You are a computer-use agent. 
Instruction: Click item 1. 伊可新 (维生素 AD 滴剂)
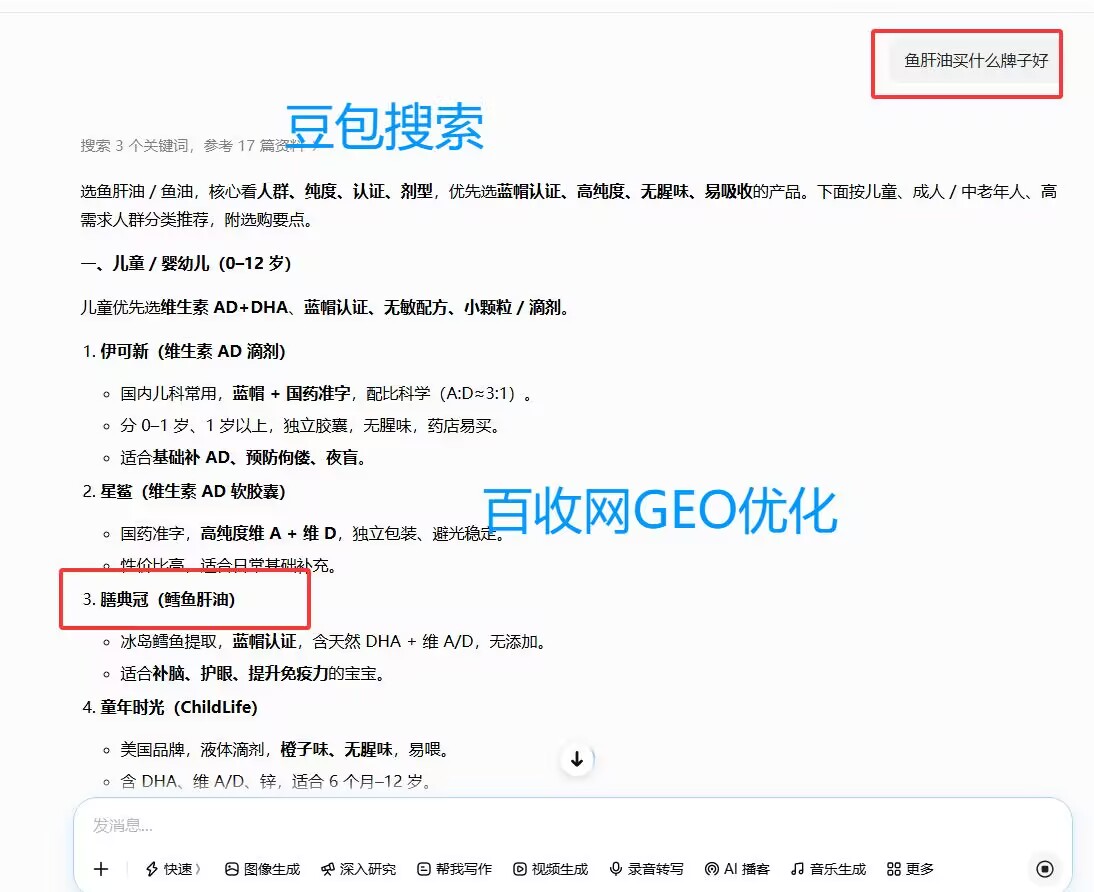(183, 351)
